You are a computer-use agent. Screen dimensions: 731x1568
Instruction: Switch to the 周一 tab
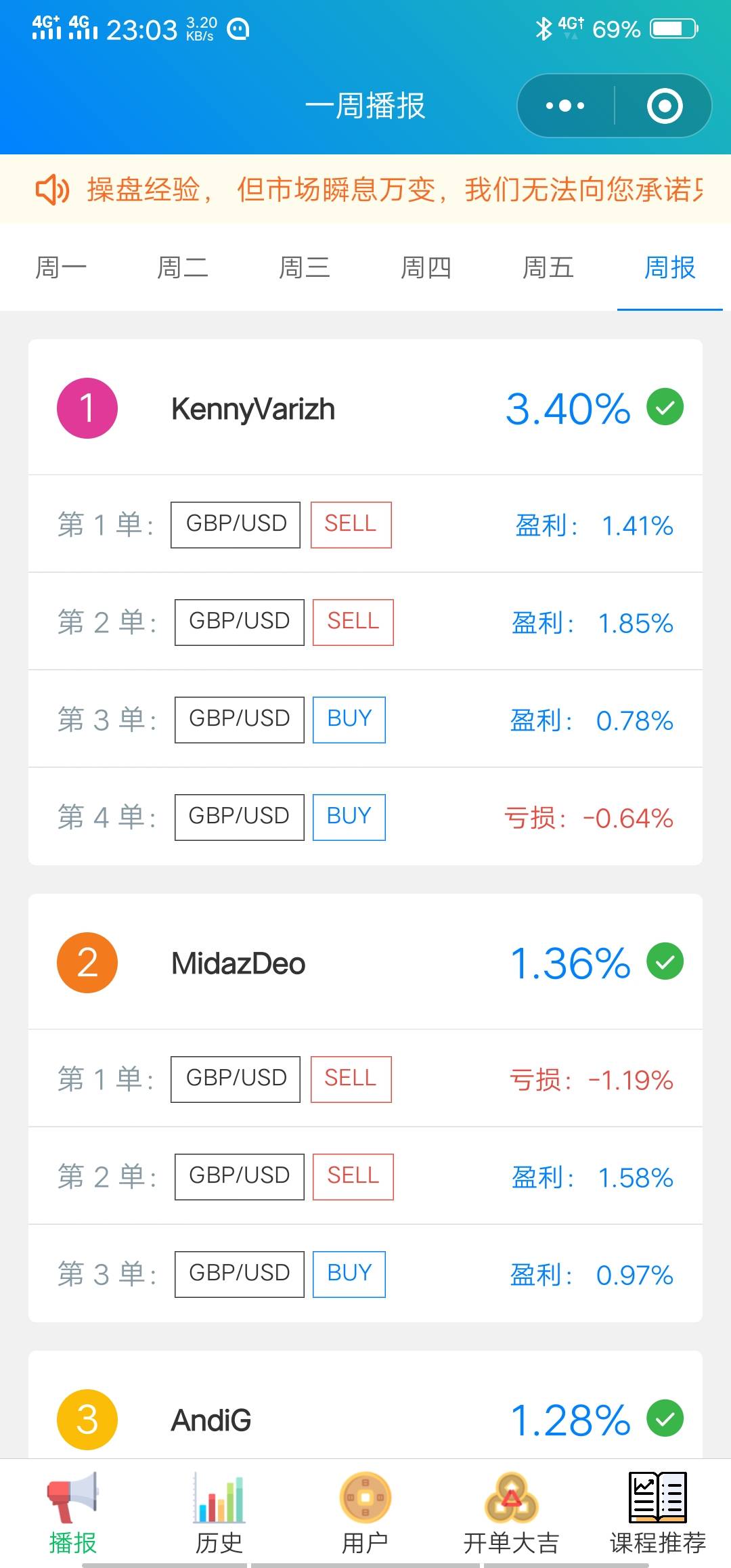click(x=61, y=267)
